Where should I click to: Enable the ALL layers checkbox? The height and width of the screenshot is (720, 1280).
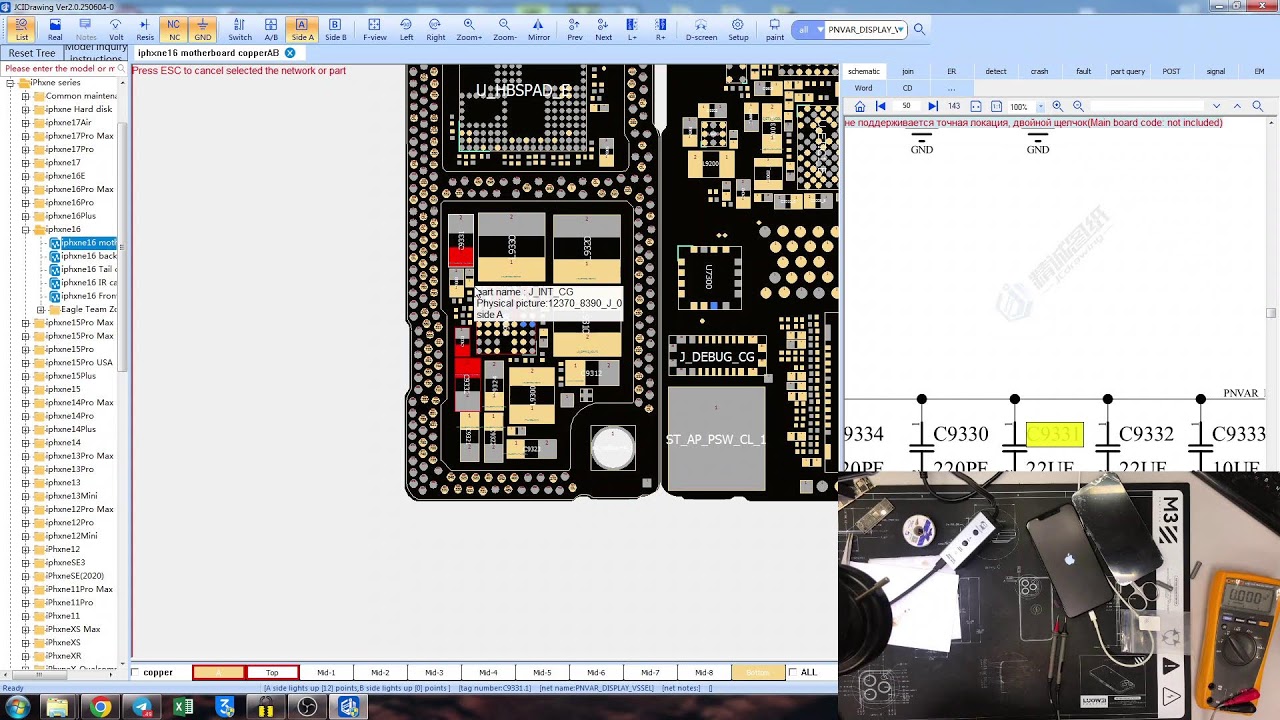coord(793,672)
